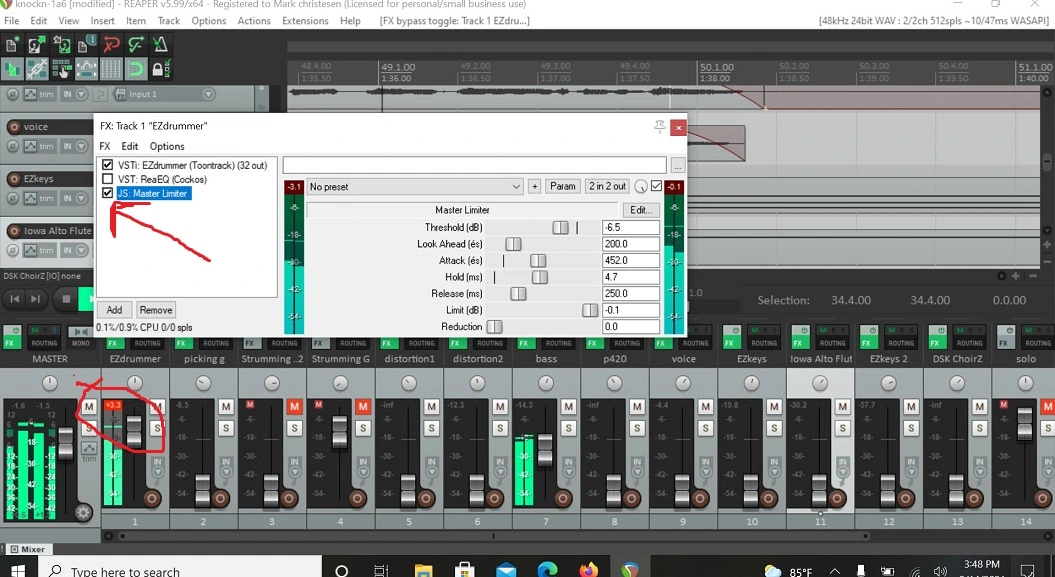The width and height of the screenshot is (1055, 577).
Task: Click the Edit... button of Master Limiter
Action: 641,210
